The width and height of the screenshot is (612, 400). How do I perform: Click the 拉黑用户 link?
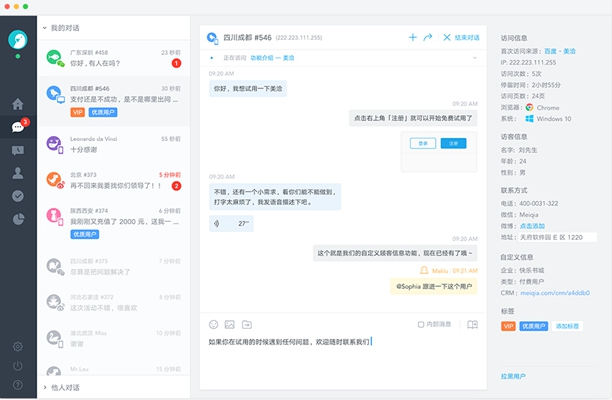(513, 376)
